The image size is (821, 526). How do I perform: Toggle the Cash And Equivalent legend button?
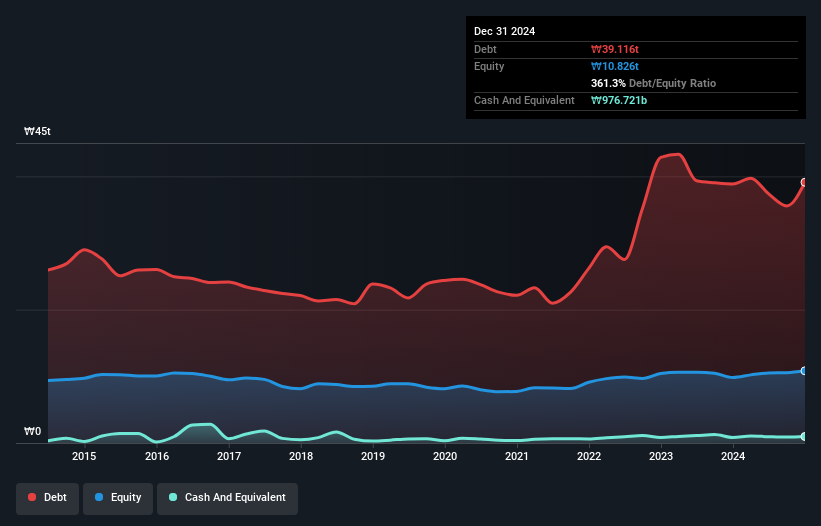pyautogui.click(x=227, y=498)
